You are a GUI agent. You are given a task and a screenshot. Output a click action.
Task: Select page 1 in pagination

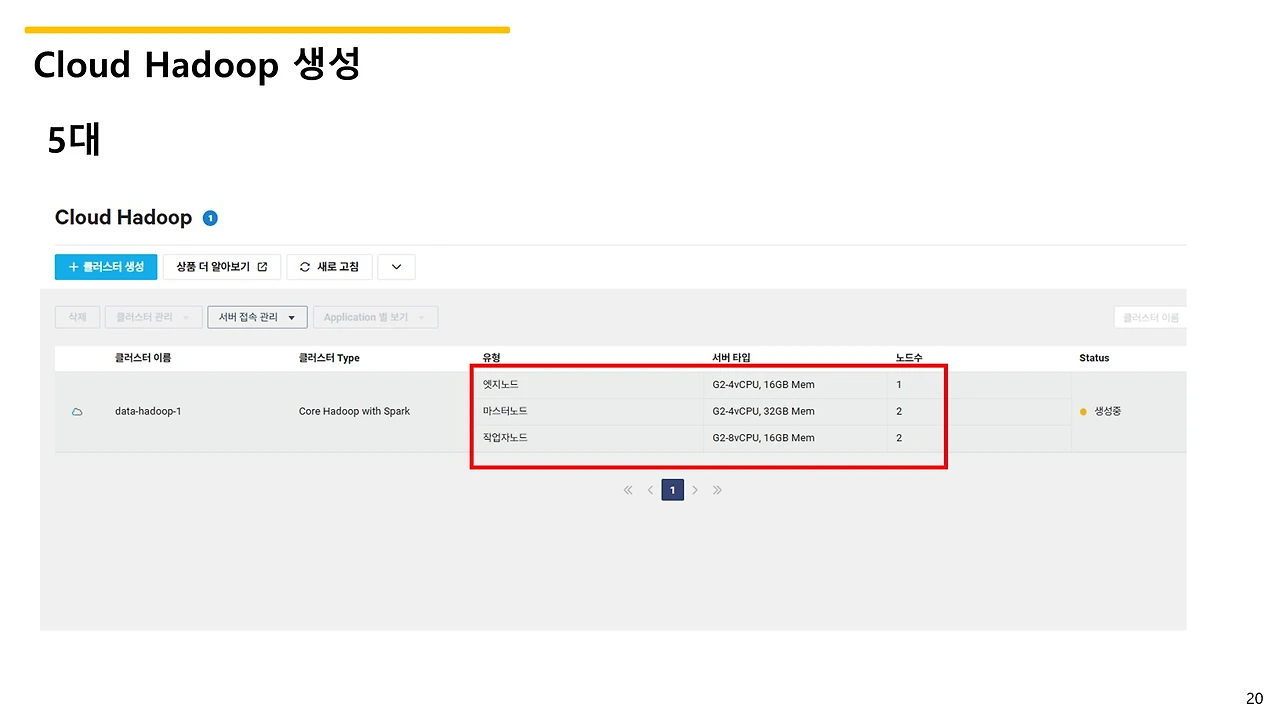(x=673, y=490)
